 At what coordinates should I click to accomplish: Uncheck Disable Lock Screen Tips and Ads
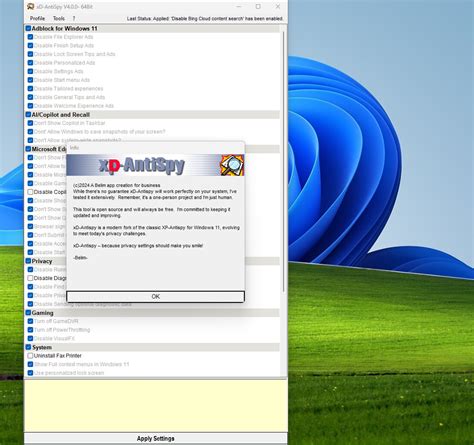30,54
